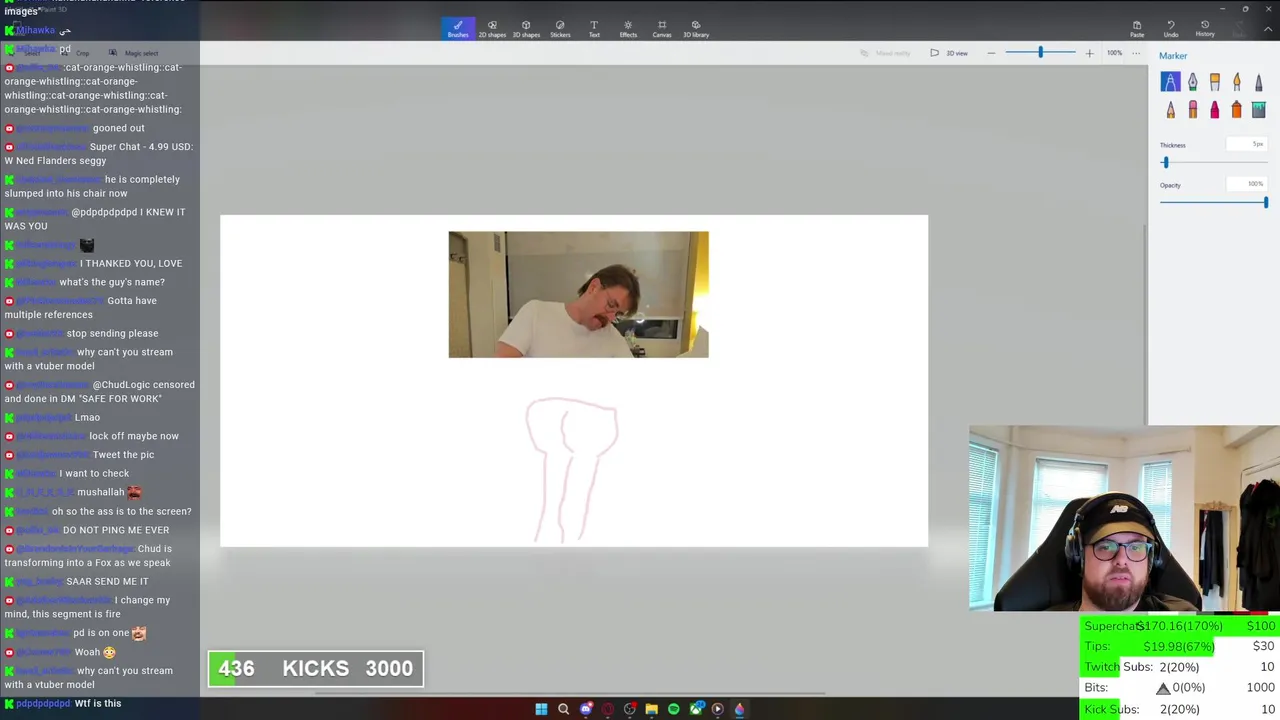This screenshot has height=720, width=1280.
Task: Open the 3D shapes tab
Action: (x=526, y=29)
